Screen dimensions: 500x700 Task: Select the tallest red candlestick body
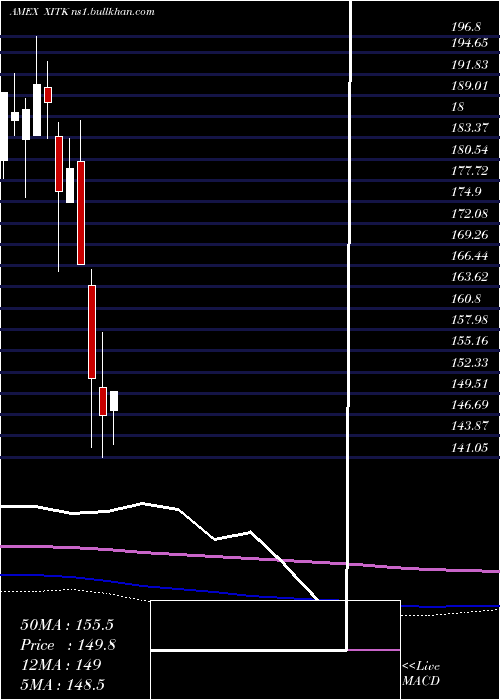(x=81, y=213)
